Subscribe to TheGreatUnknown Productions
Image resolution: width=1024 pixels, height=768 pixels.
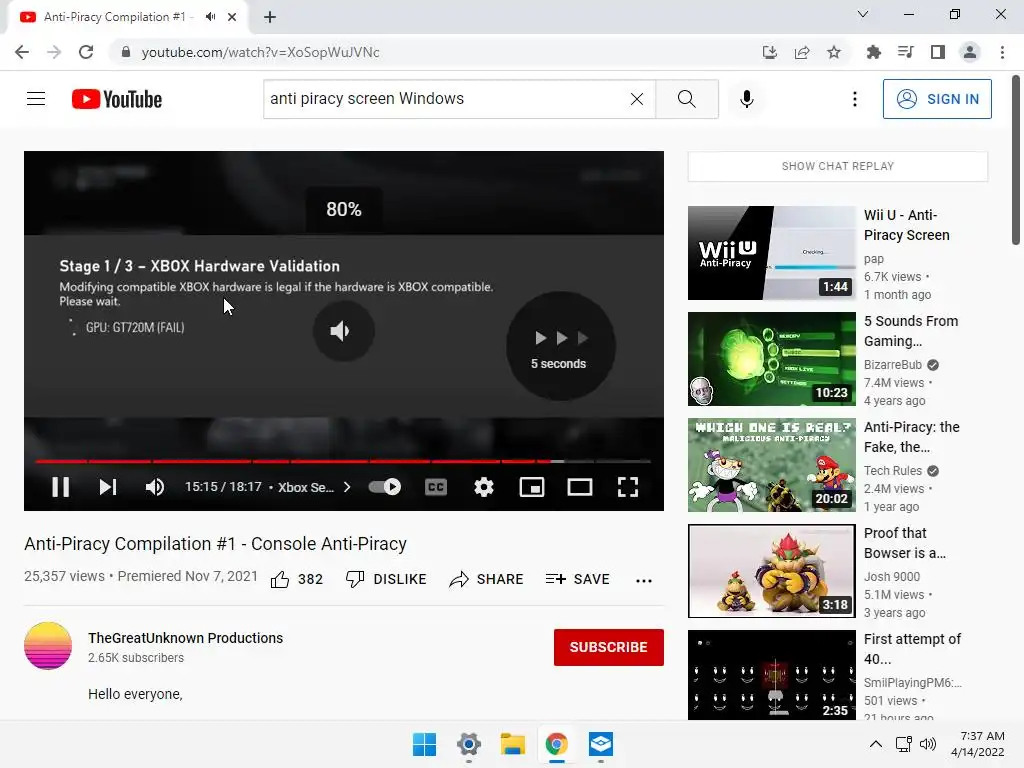(609, 647)
